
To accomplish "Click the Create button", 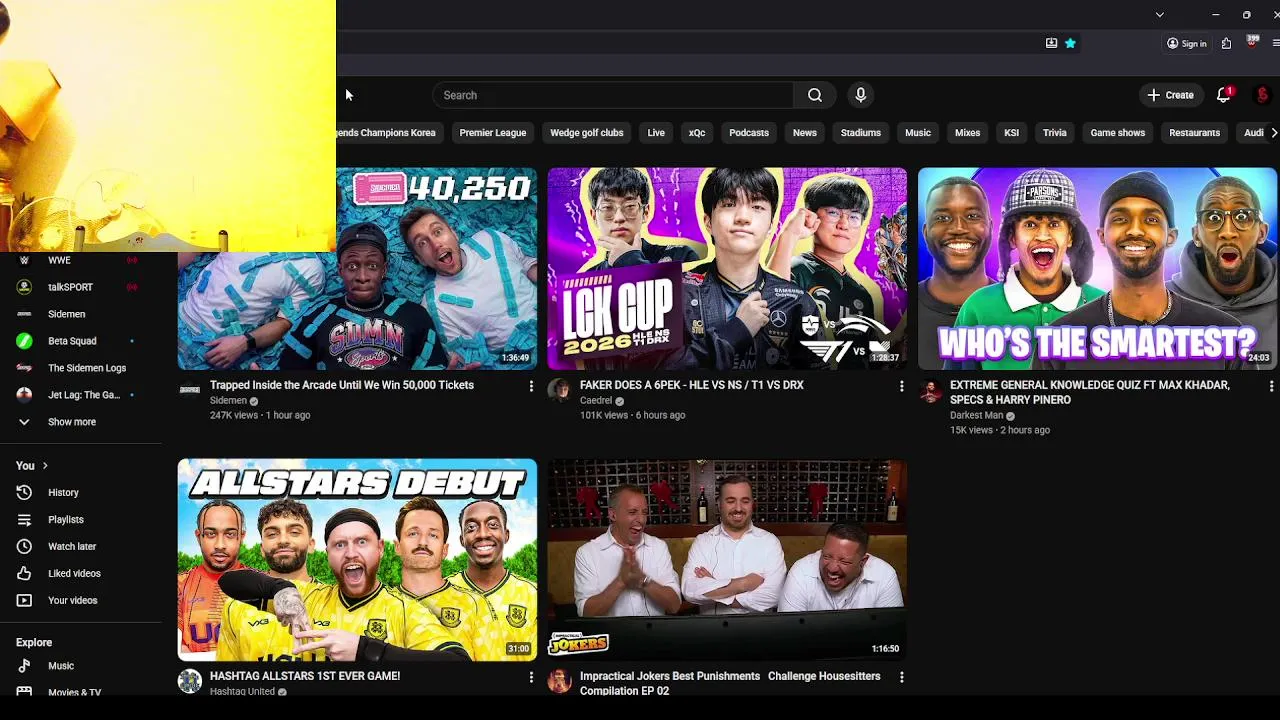I will [x=1170, y=95].
